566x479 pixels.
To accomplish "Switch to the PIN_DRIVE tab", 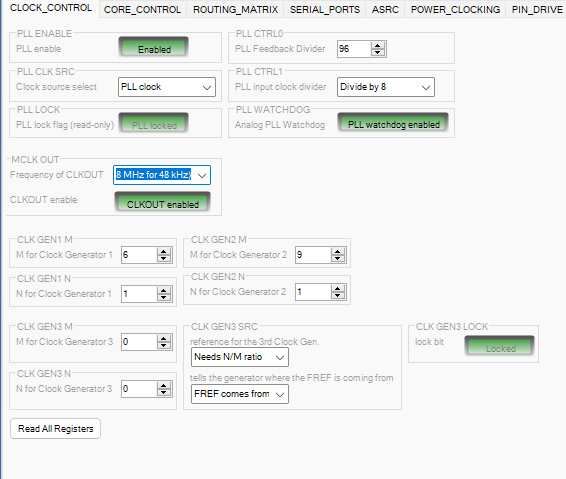I will pyautogui.click(x=537, y=9).
